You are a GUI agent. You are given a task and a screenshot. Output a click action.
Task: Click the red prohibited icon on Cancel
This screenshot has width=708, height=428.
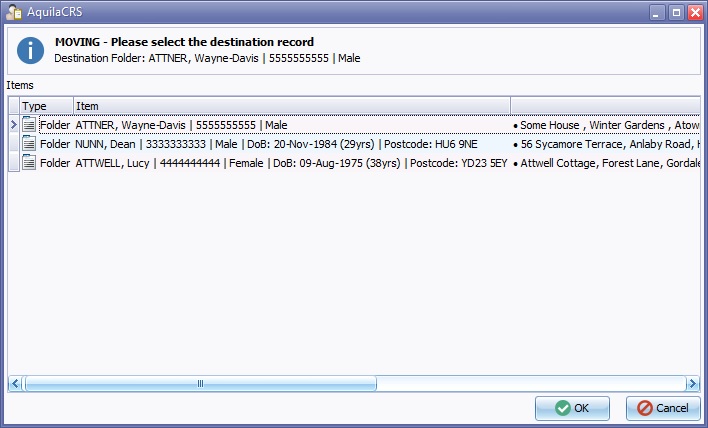point(644,408)
